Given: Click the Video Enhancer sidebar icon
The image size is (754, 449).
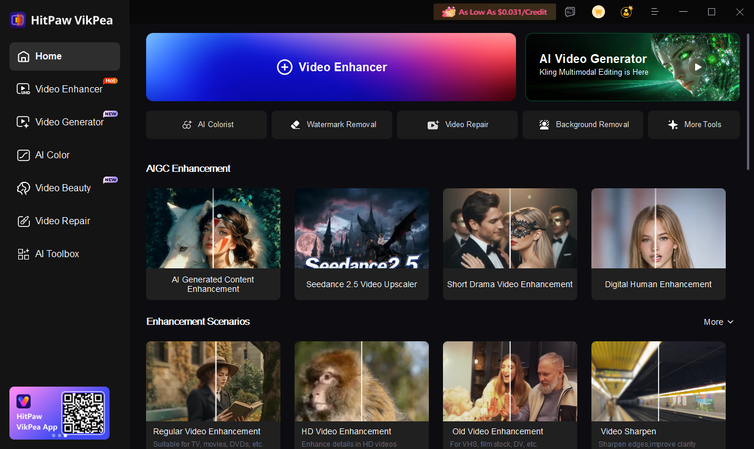Looking at the screenshot, I should tap(23, 89).
